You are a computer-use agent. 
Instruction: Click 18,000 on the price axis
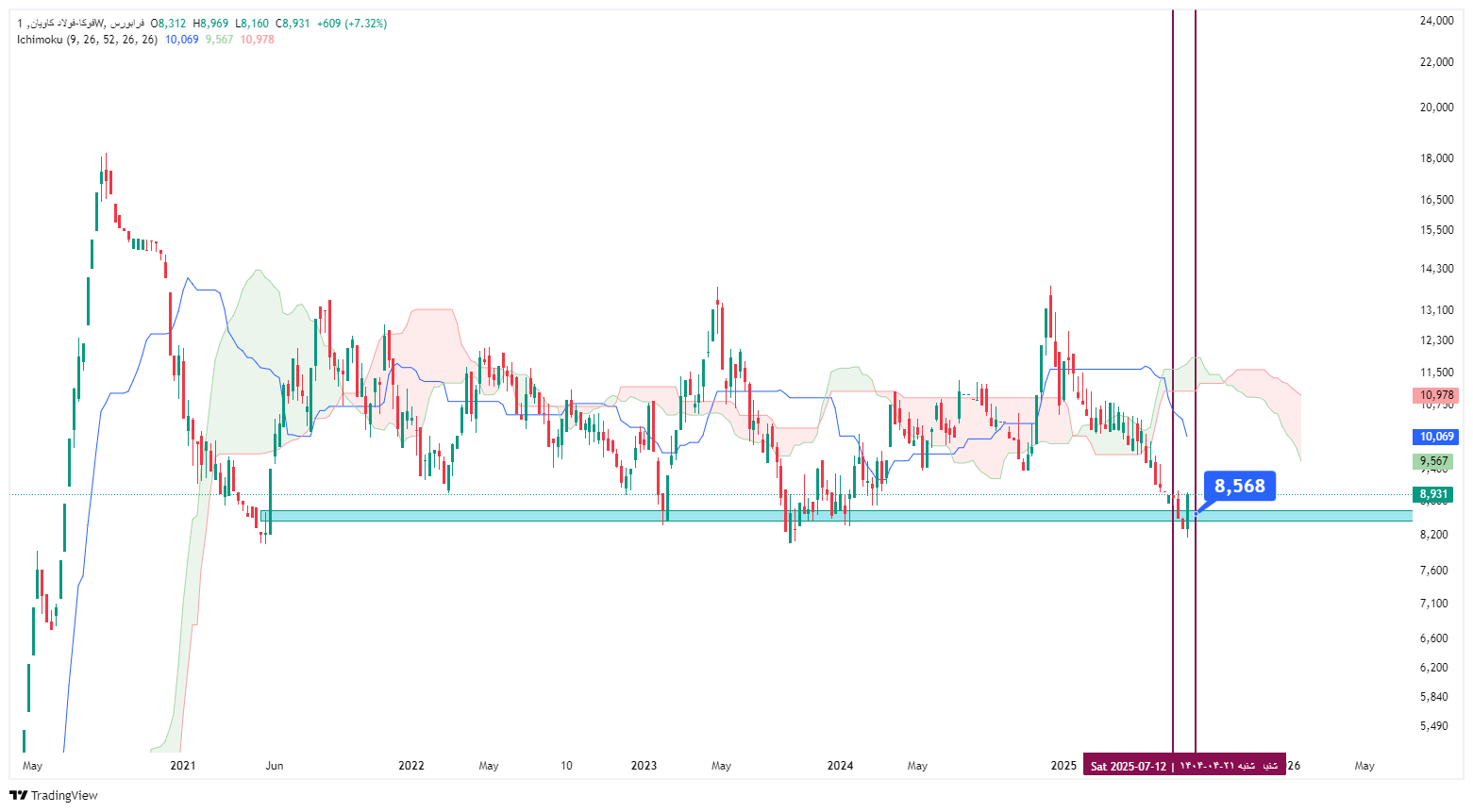[x=1436, y=158]
